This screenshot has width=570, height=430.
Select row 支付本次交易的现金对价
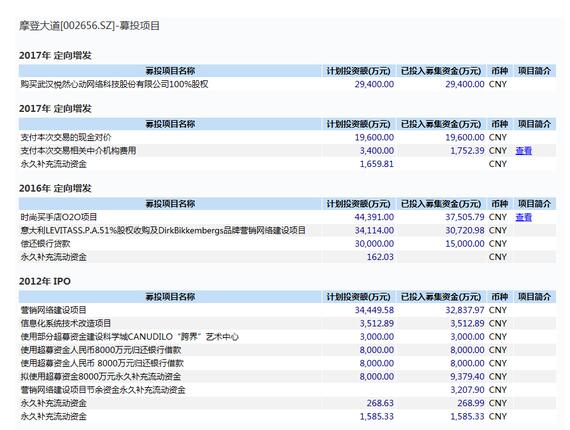pos(287,137)
